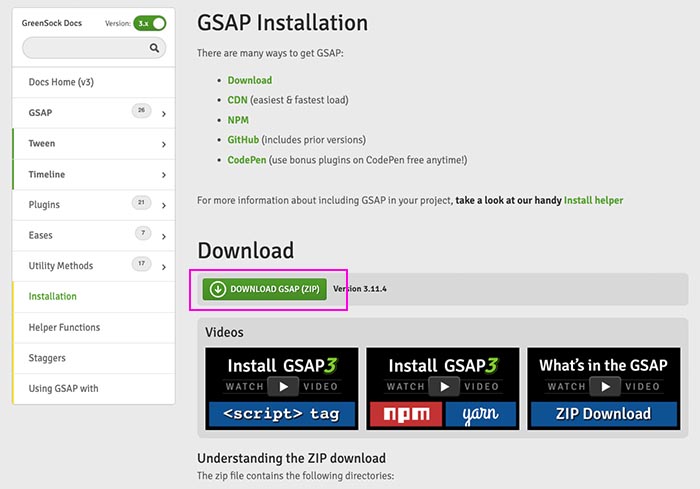Click the Install helper link

(x=593, y=200)
